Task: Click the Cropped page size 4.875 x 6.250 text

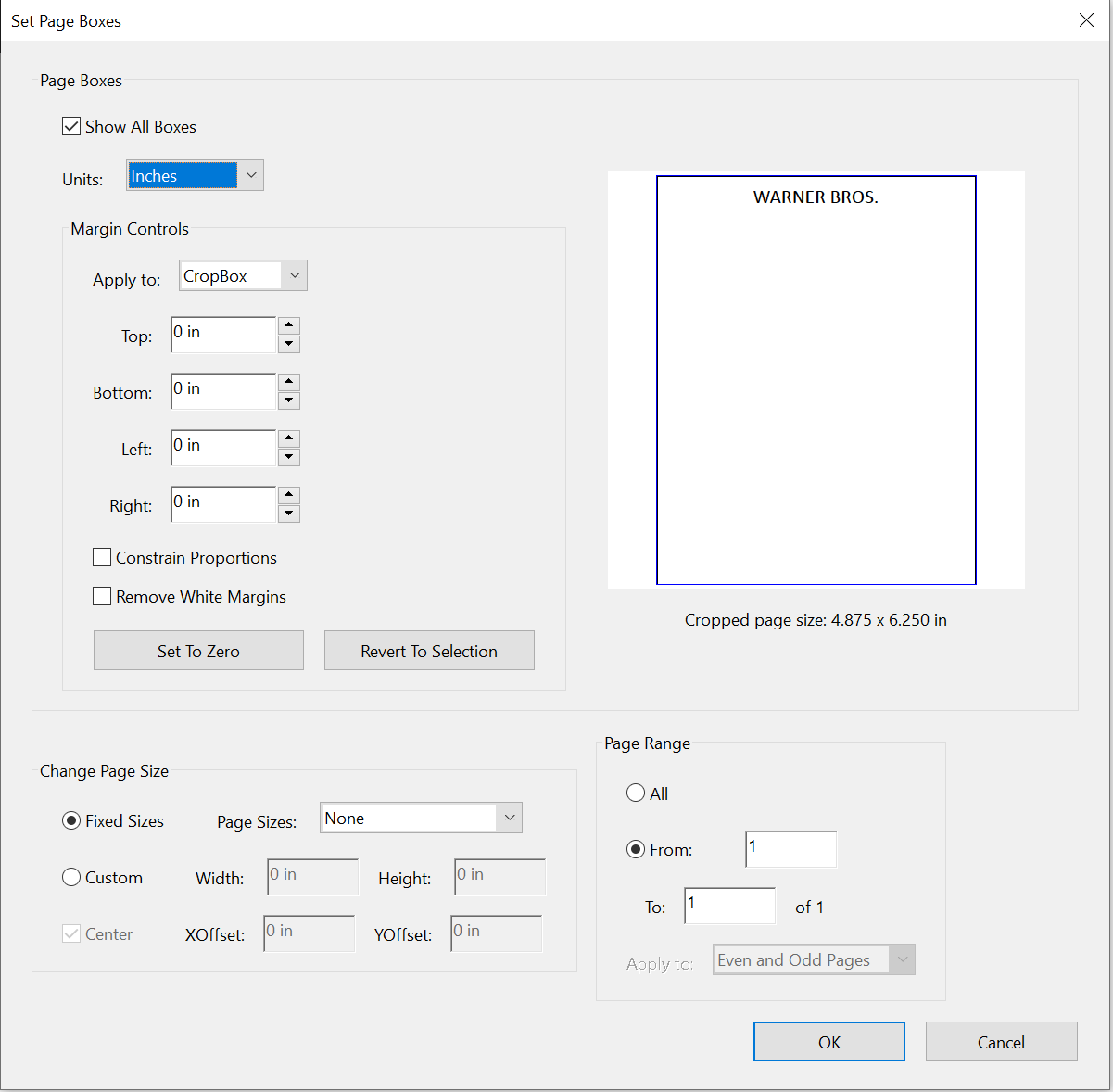Action: [816, 620]
